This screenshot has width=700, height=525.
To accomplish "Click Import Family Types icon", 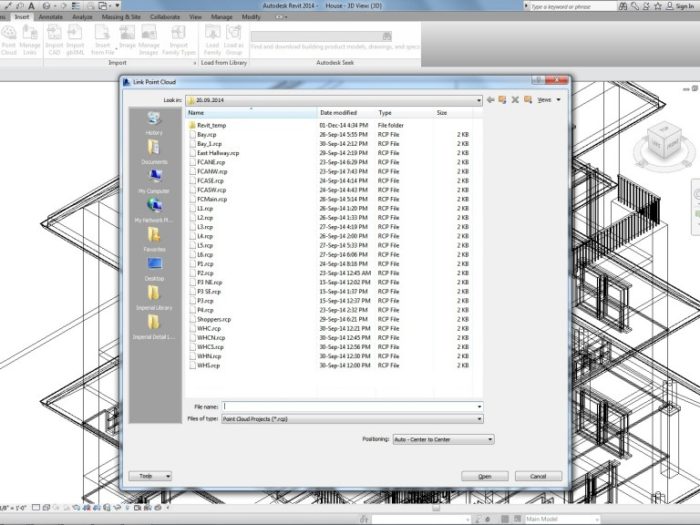I will pos(179,40).
